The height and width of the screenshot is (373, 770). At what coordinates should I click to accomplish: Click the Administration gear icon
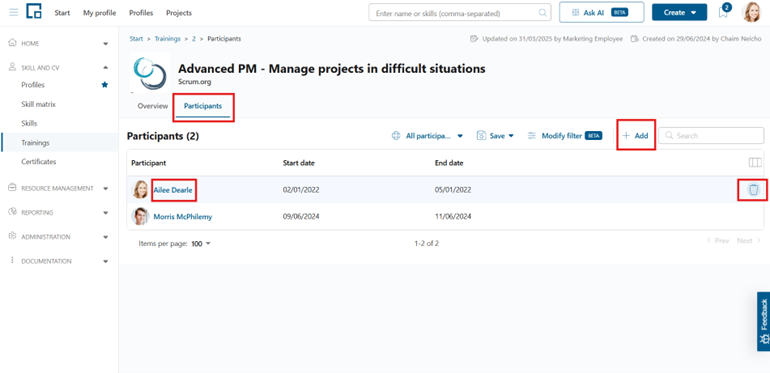[13, 236]
